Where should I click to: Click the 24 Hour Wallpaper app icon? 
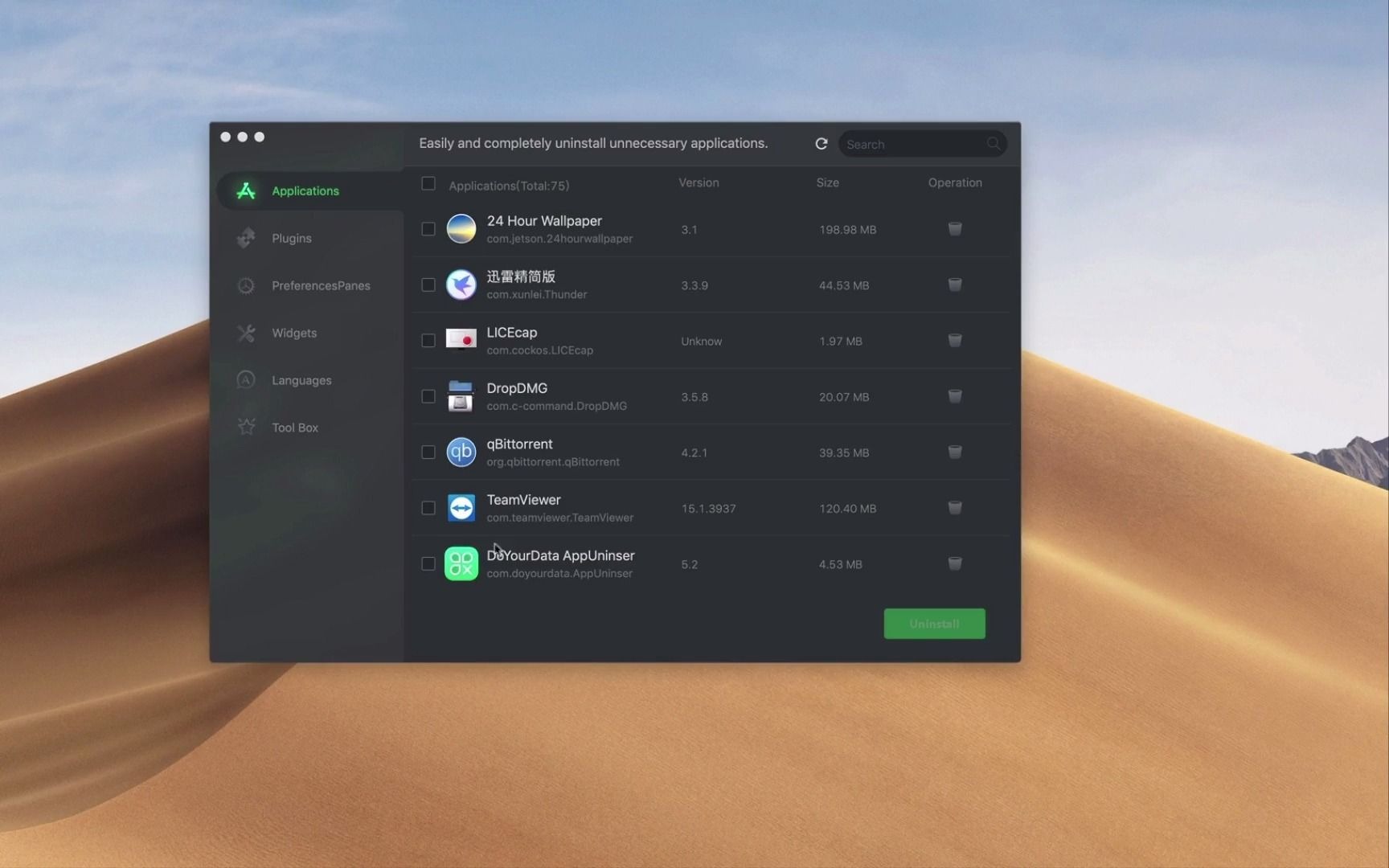461,229
